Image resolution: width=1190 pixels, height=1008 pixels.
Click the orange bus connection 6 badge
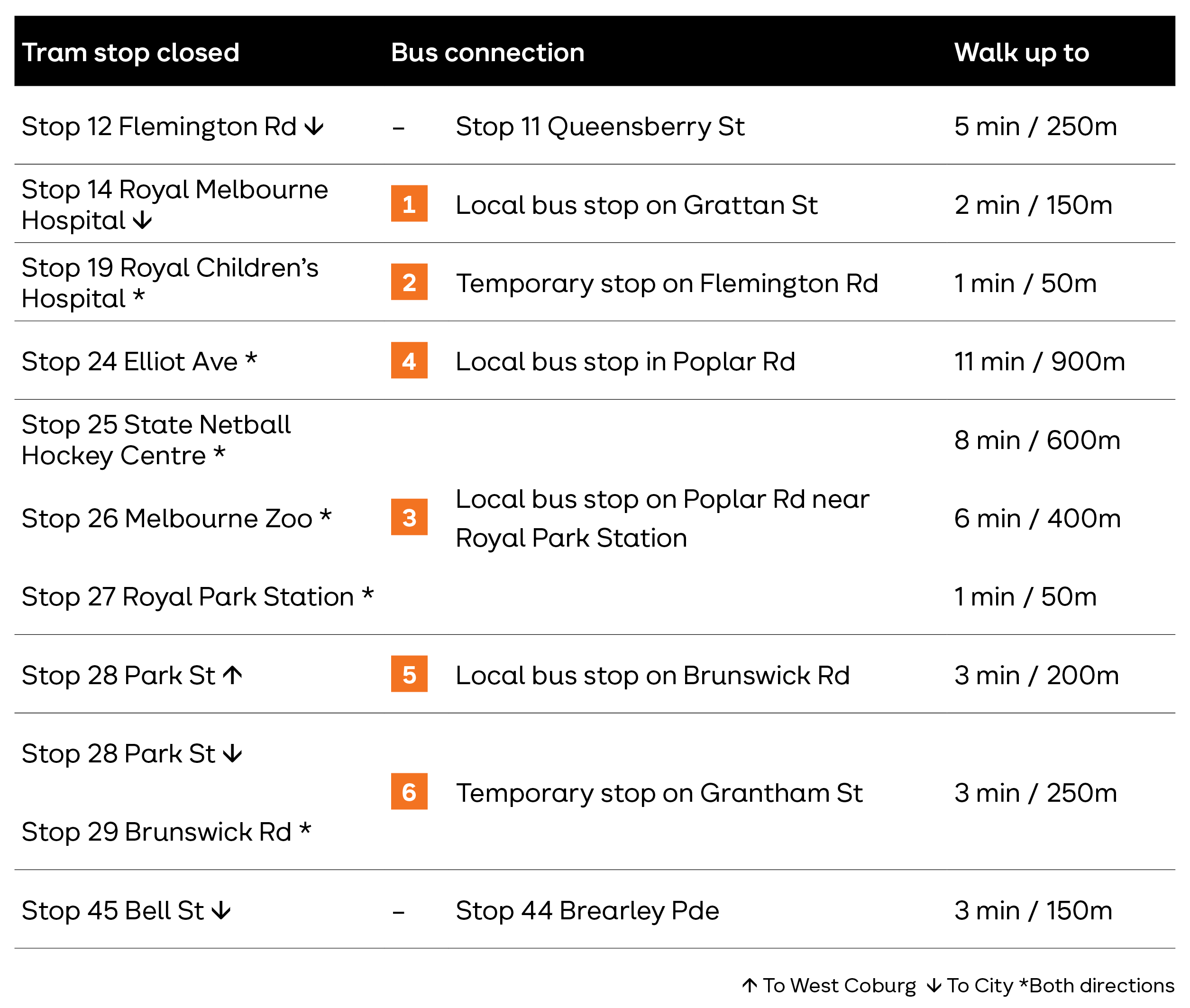point(409,791)
